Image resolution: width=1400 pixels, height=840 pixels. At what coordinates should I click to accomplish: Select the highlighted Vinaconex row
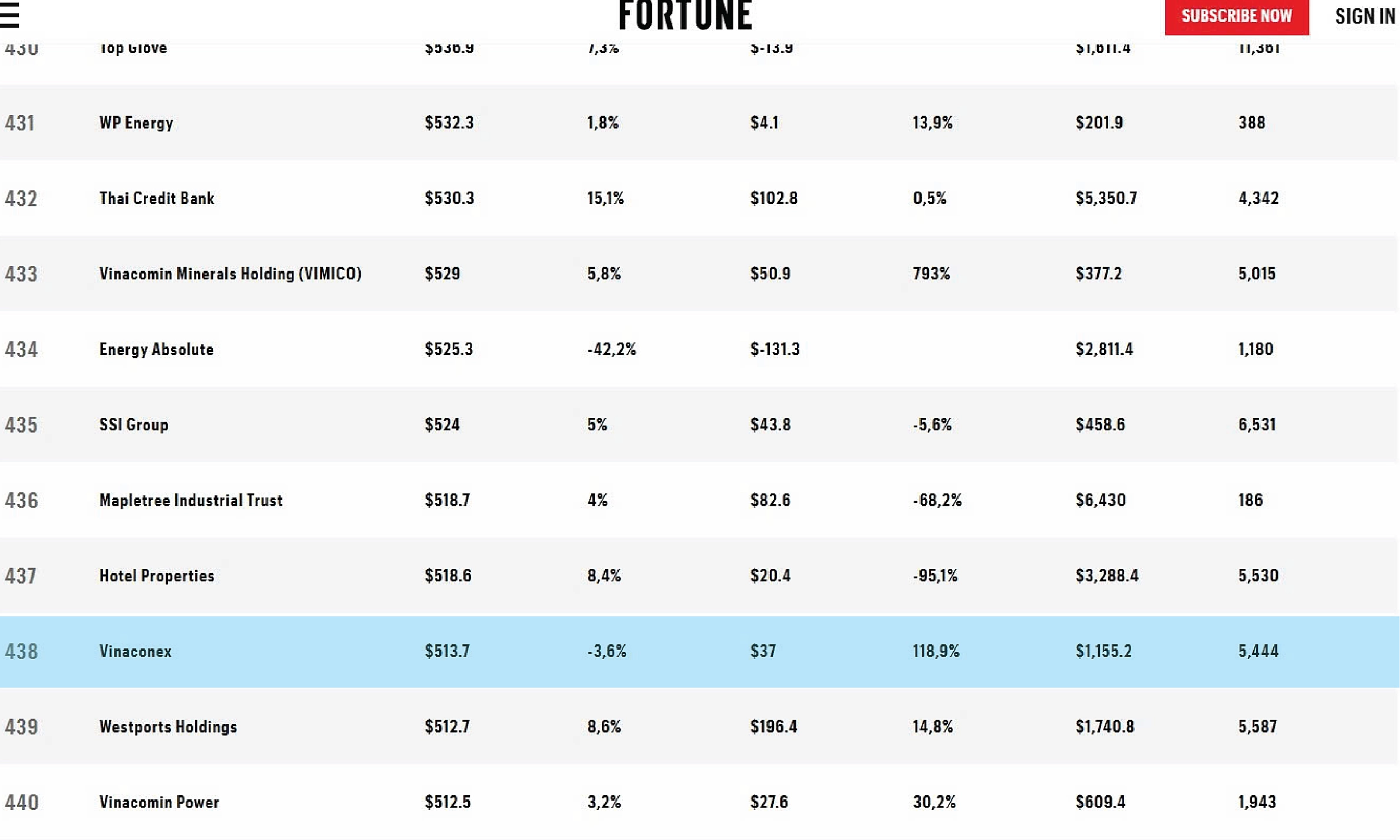136,651
